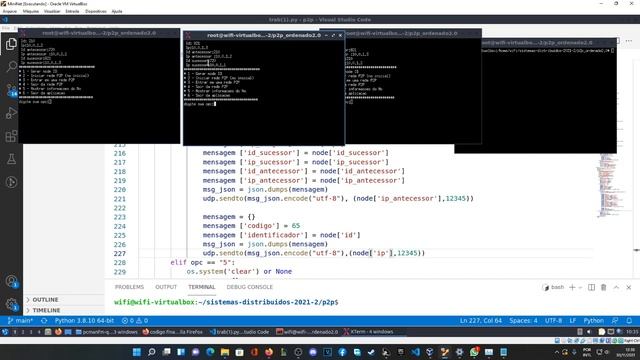Screen dimensions: 640x360
Task: Change language mode Python in status bar
Action: tap(593, 321)
